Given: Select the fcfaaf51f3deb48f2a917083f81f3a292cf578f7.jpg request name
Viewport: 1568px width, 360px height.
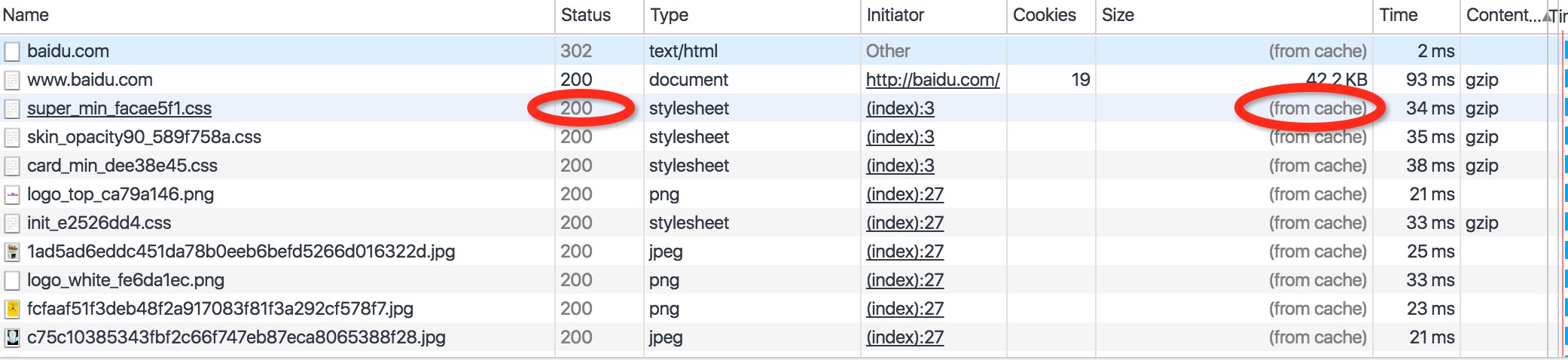Looking at the screenshot, I should click(x=220, y=309).
